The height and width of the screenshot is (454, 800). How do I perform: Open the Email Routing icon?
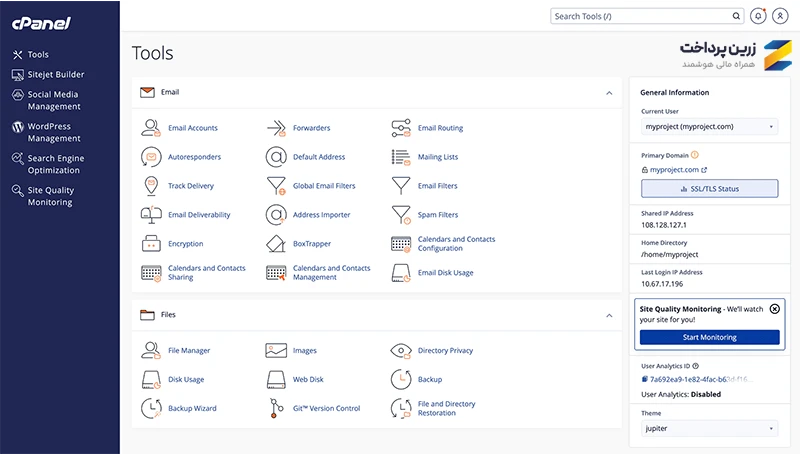click(401, 128)
